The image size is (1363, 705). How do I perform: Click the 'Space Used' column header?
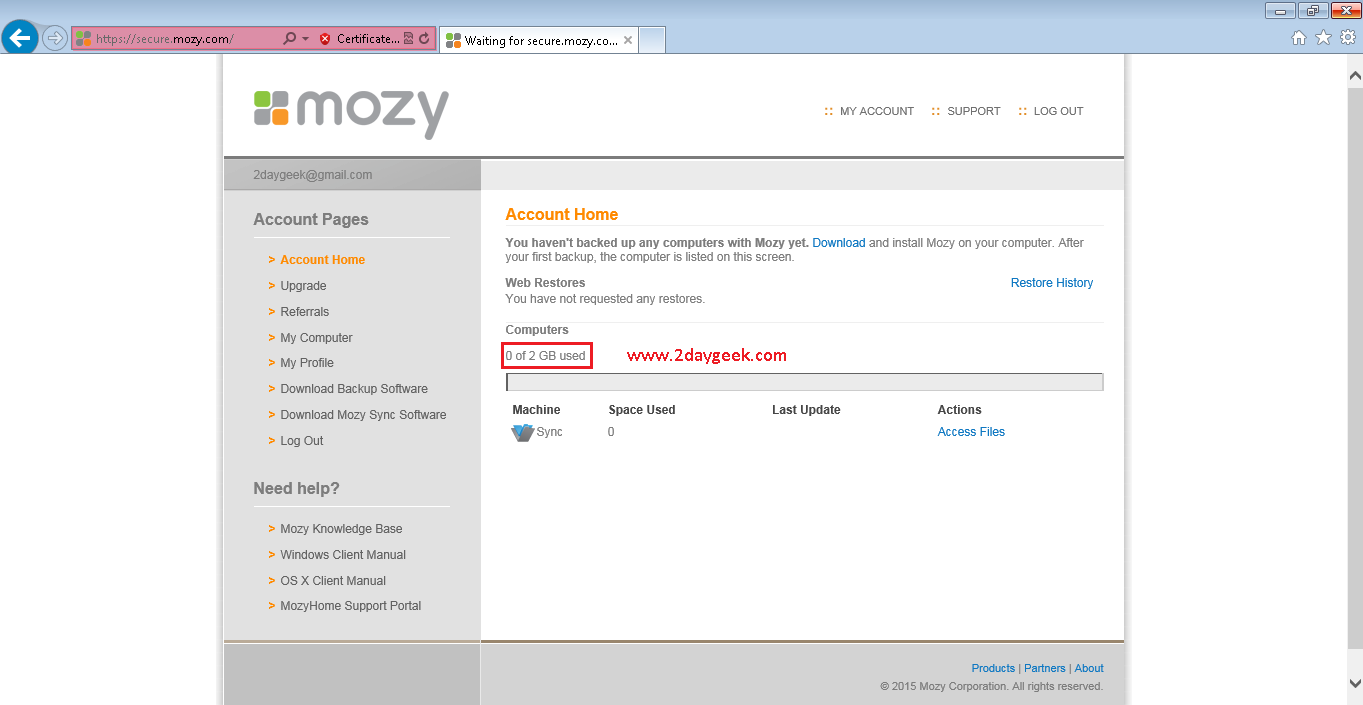[x=642, y=410]
